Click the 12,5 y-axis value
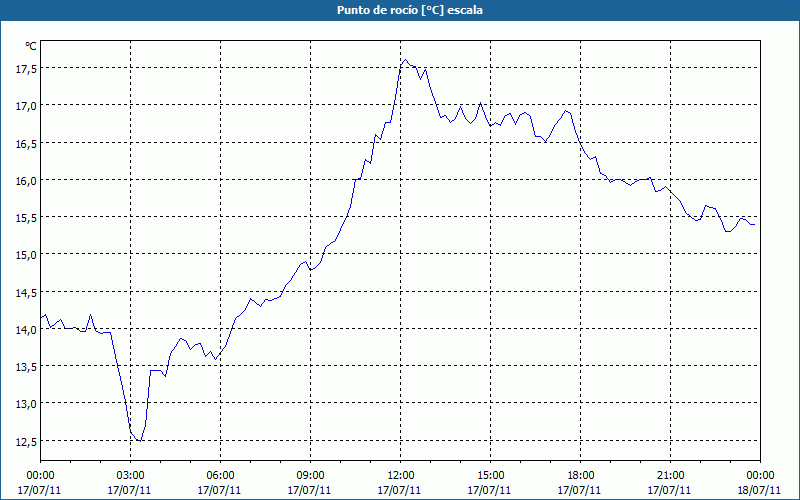 point(26,442)
